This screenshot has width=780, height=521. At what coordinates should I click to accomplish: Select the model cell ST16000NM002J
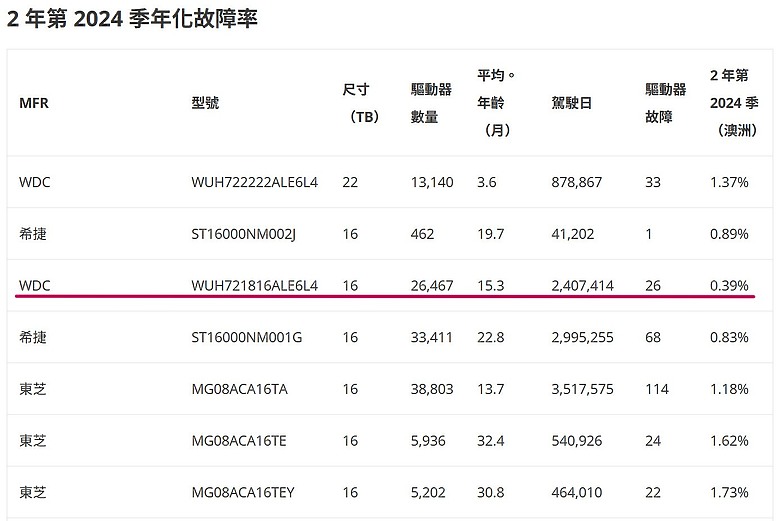[243, 234]
